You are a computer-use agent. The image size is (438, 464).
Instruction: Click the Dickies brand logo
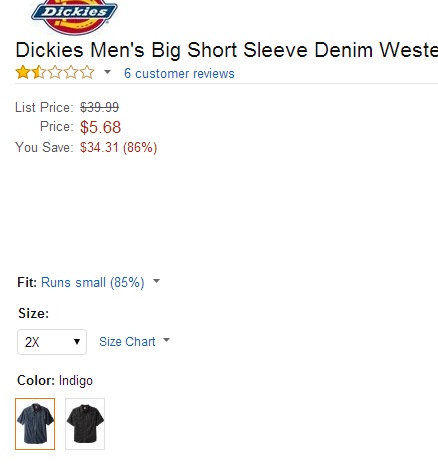pyautogui.click(x=74, y=16)
